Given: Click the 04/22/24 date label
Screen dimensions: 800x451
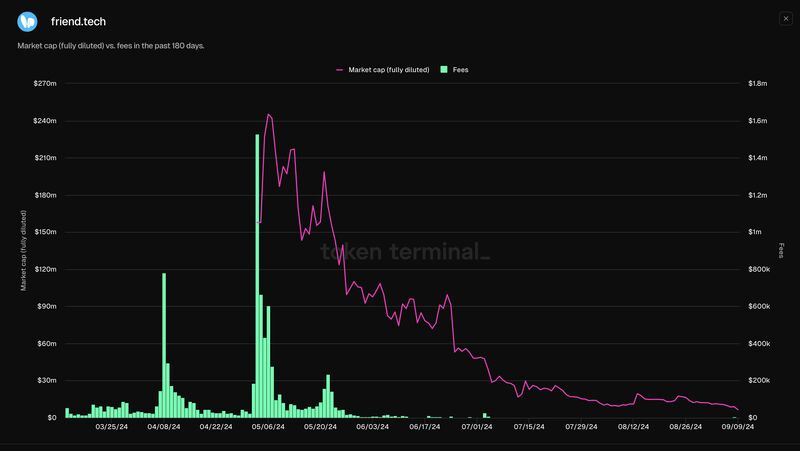Looking at the screenshot, I should 216,427.
